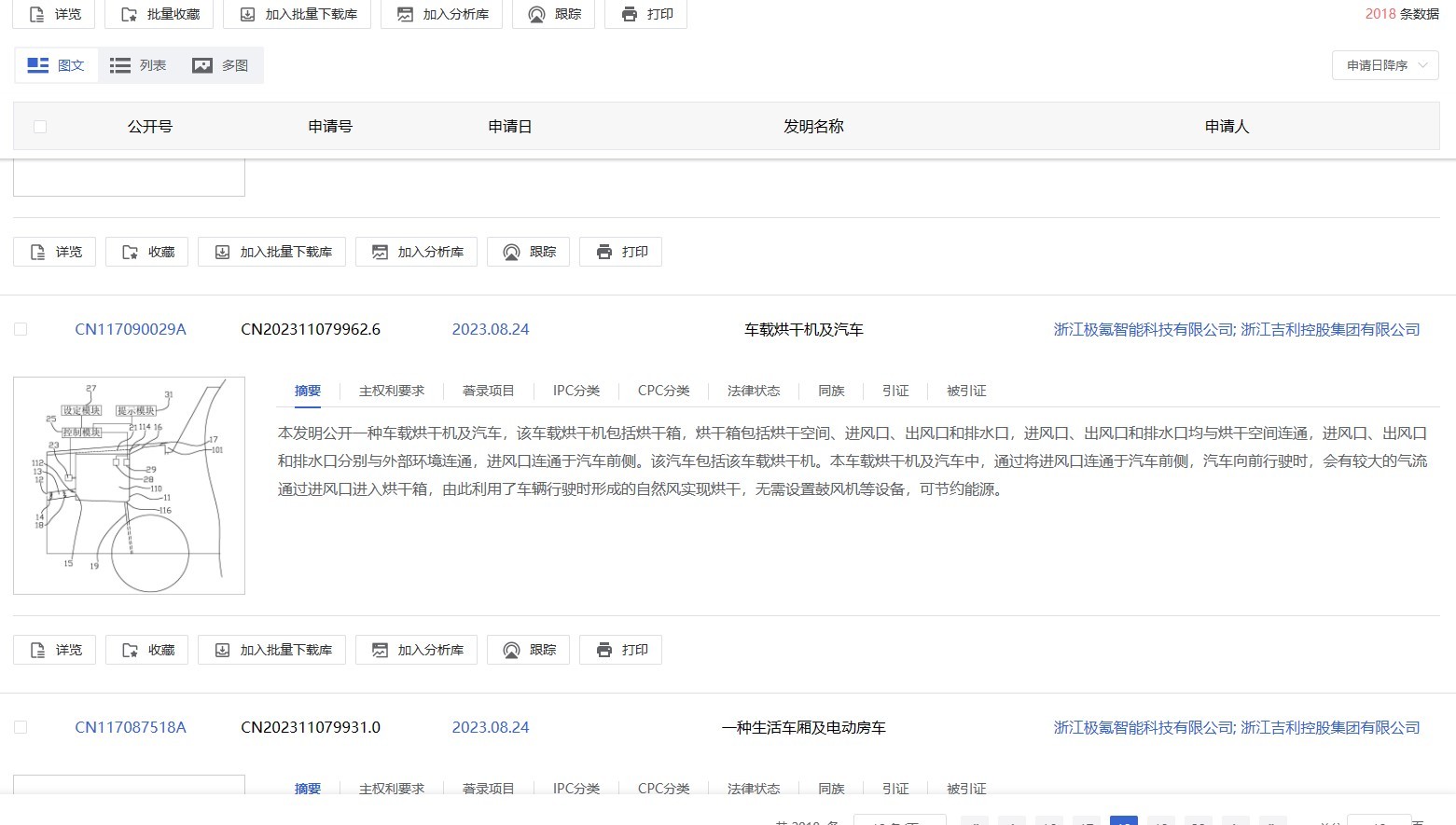This screenshot has height=825, width=1456.
Task: Click application number CN202311079931.0
Action: tap(311, 727)
